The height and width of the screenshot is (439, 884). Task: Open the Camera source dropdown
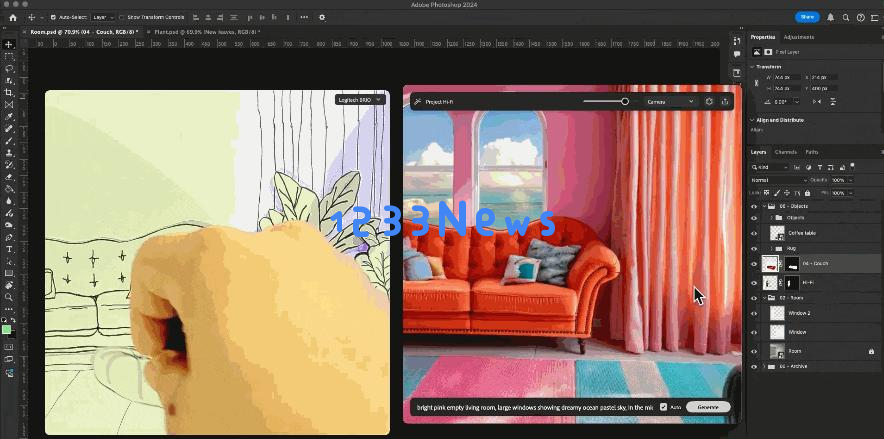(670, 101)
